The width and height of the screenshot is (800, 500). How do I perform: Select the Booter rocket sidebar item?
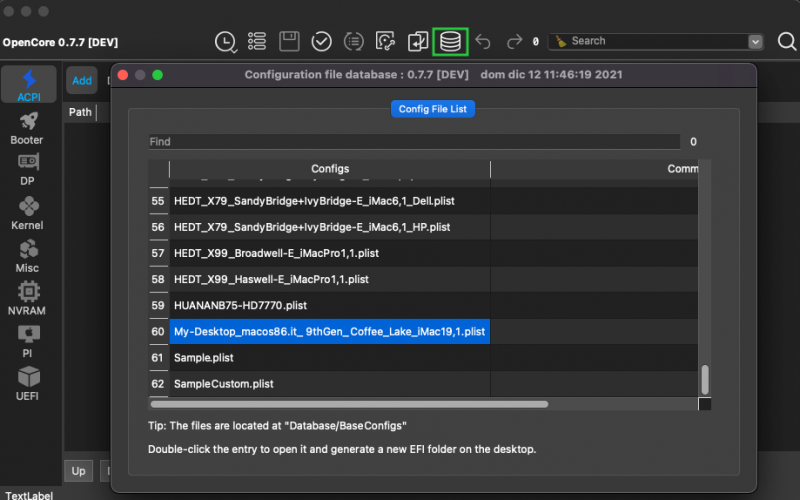click(x=27, y=127)
